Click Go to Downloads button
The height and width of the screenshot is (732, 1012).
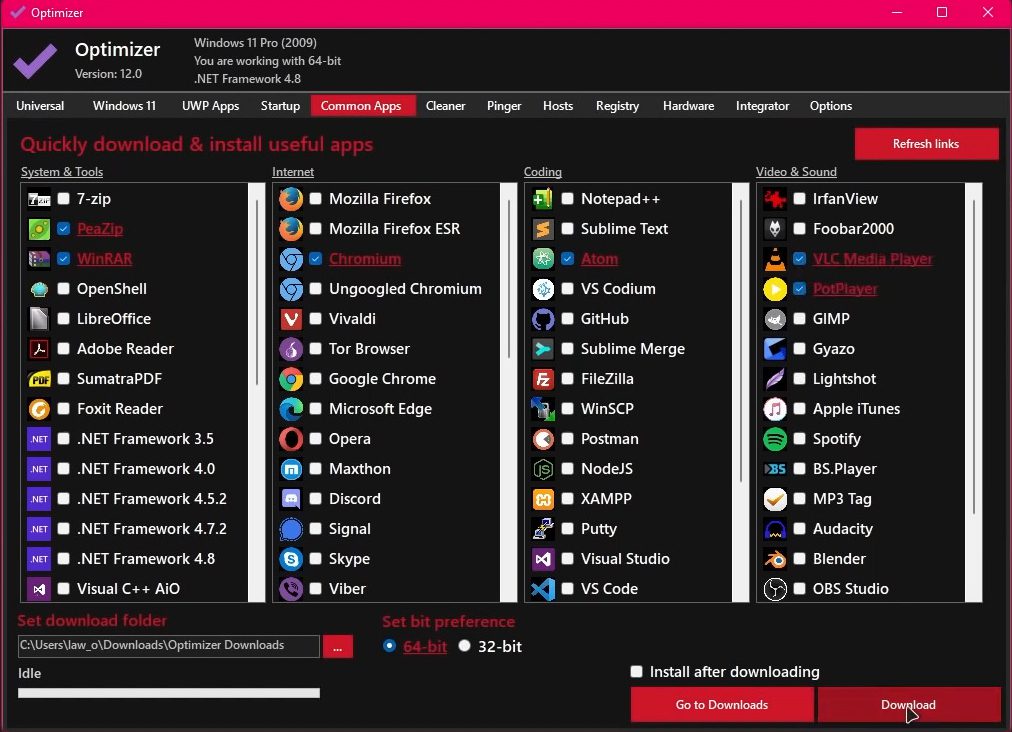722,704
